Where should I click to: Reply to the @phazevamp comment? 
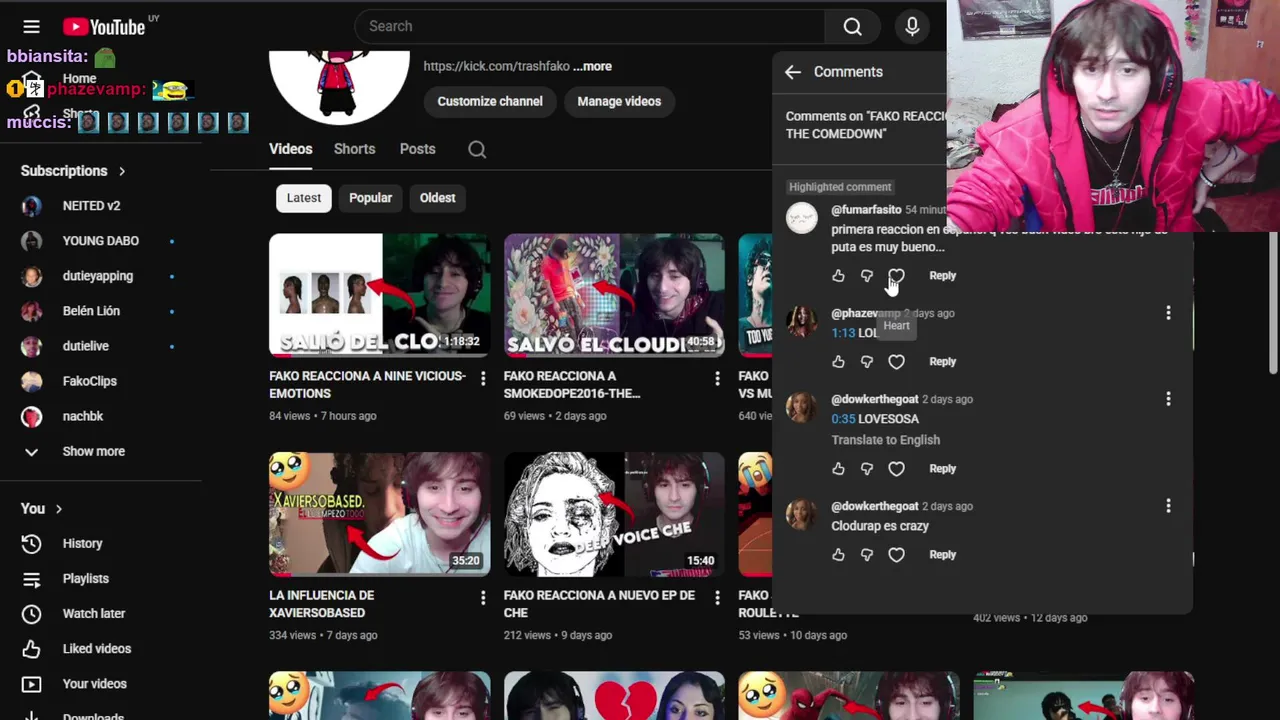coord(942,362)
